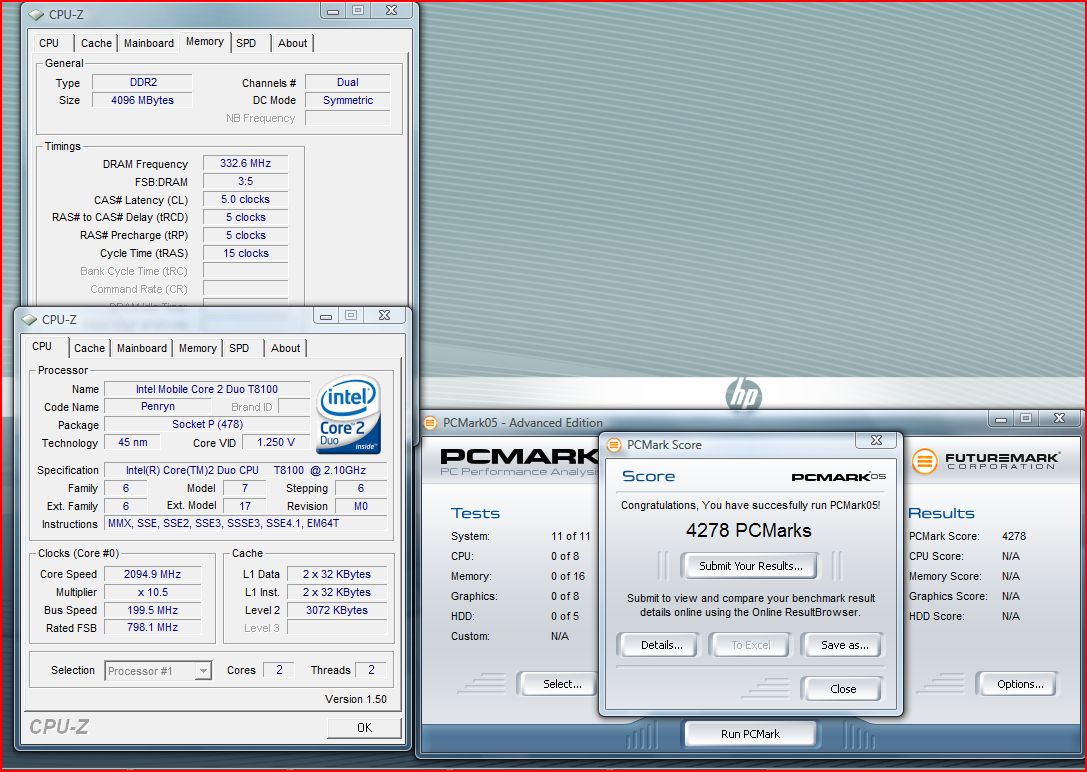This screenshot has width=1087, height=772.
Task: Click PCMark05 title bar icon
Action: pos(430,423)
